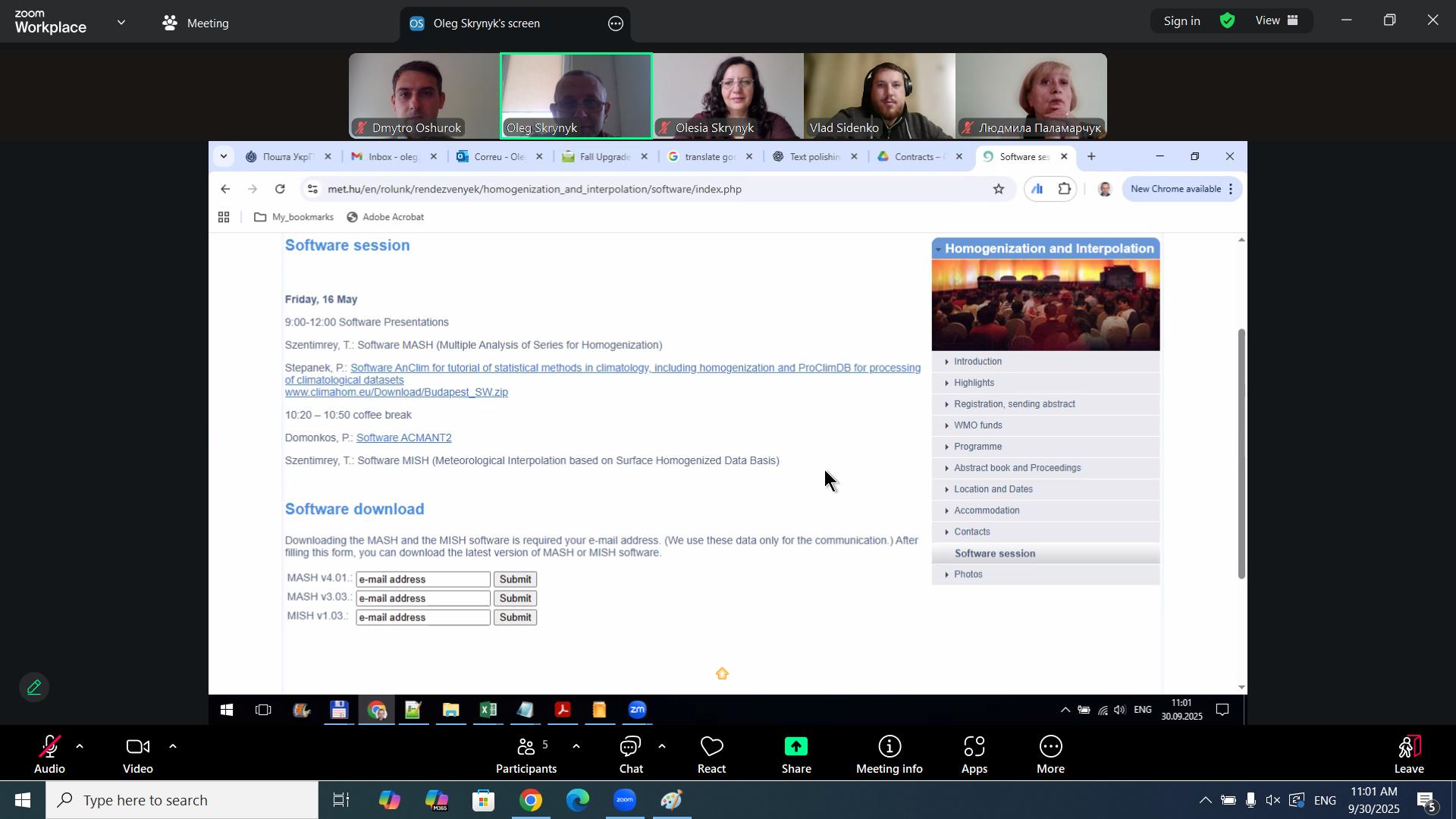Click the Sign in button

[1181, 21]
